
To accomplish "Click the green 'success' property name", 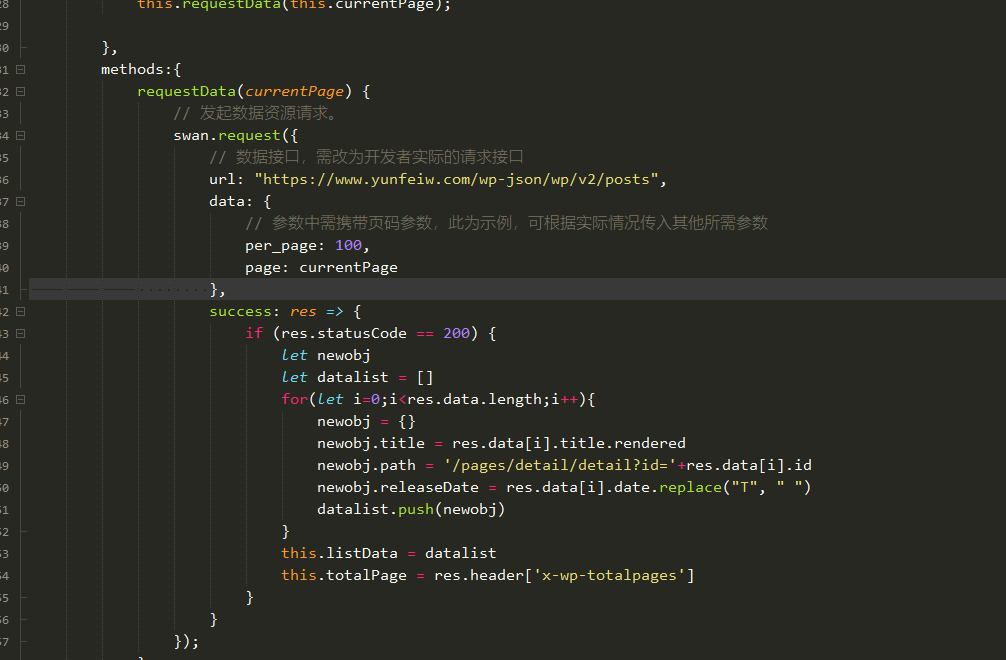I will coord(241,312).
